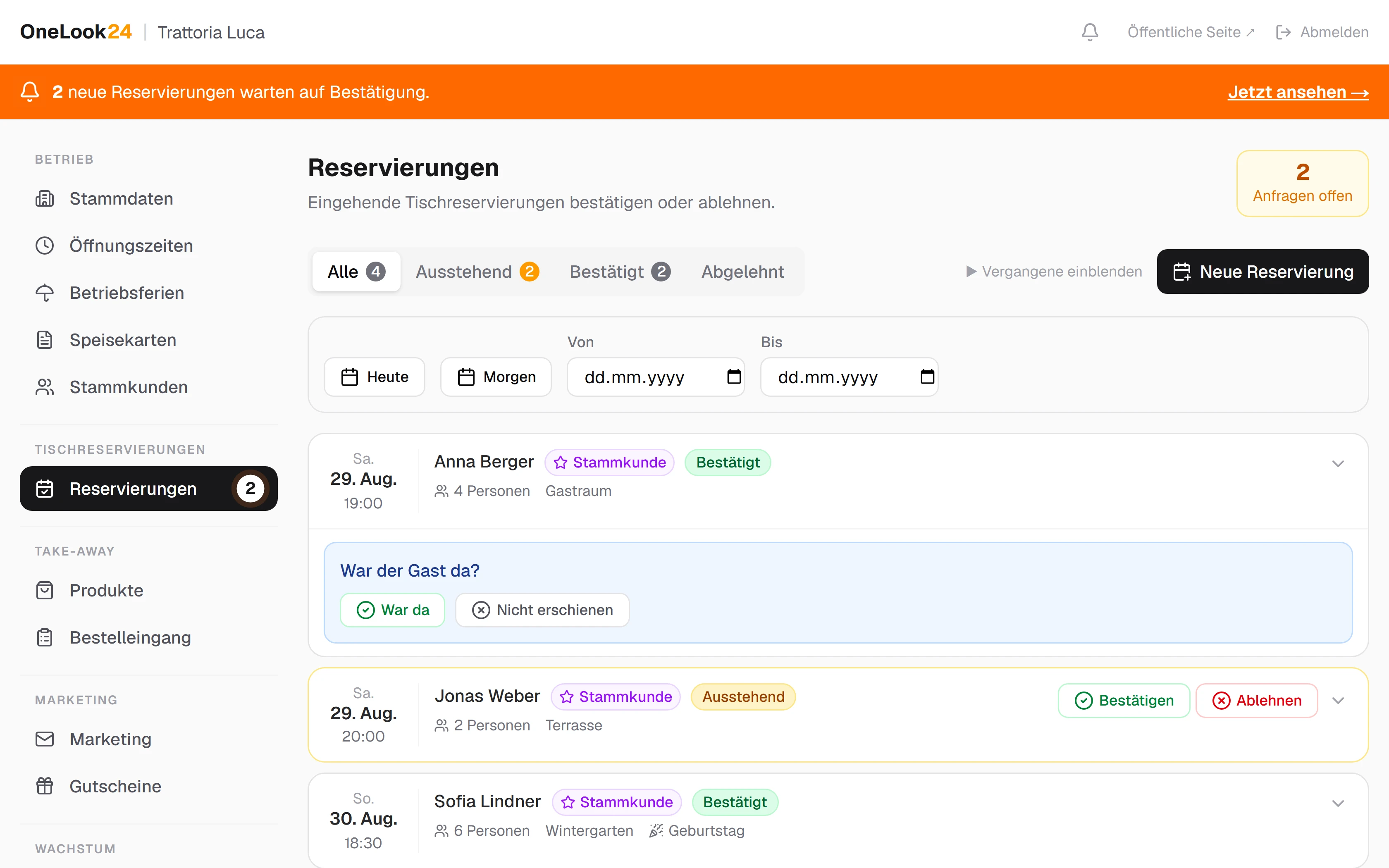
Task: Open the Von date picker calendar icon
Action: (x=733, y=377)
